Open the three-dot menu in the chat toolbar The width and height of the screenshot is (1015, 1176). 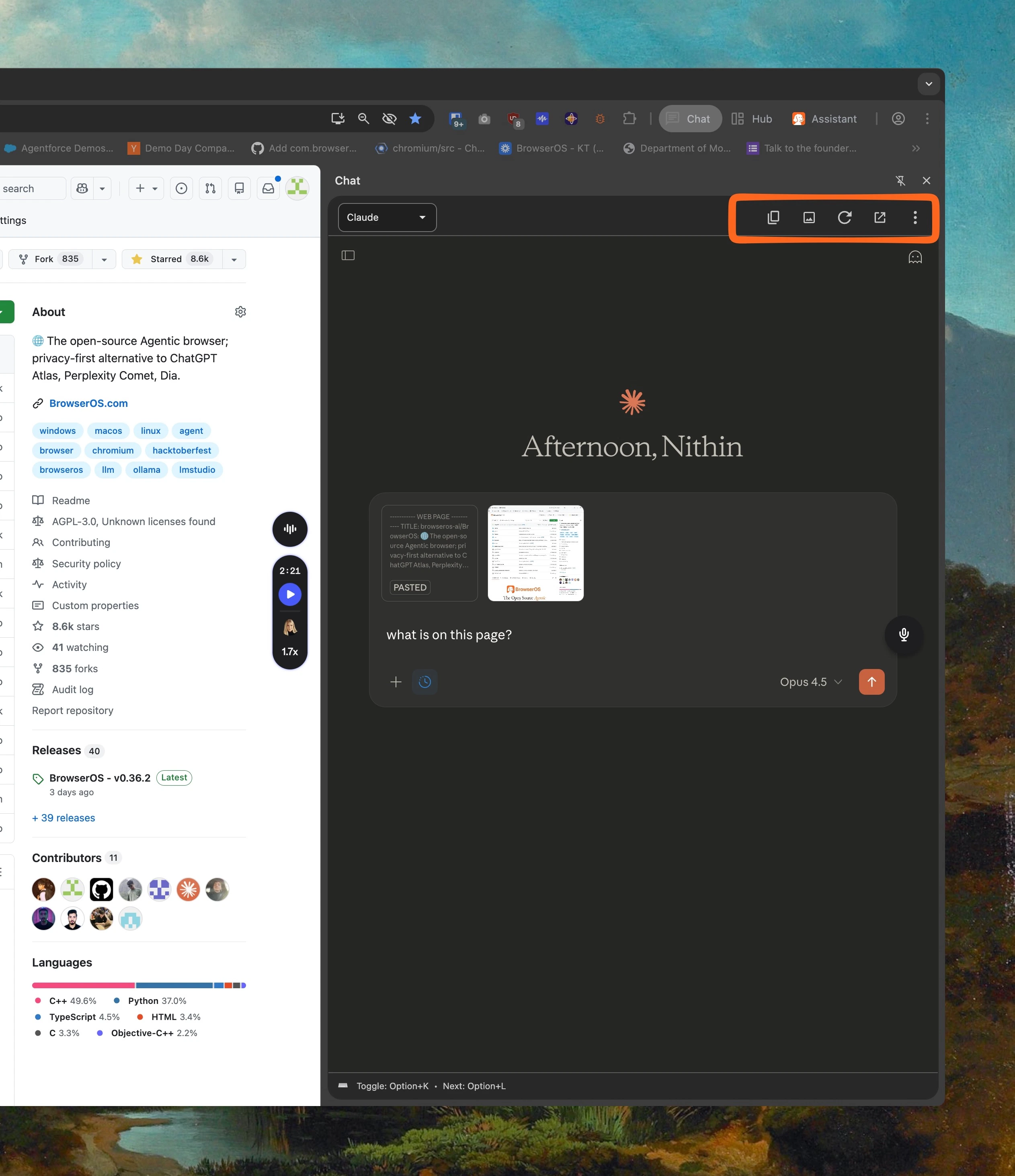tap(915, 218)
